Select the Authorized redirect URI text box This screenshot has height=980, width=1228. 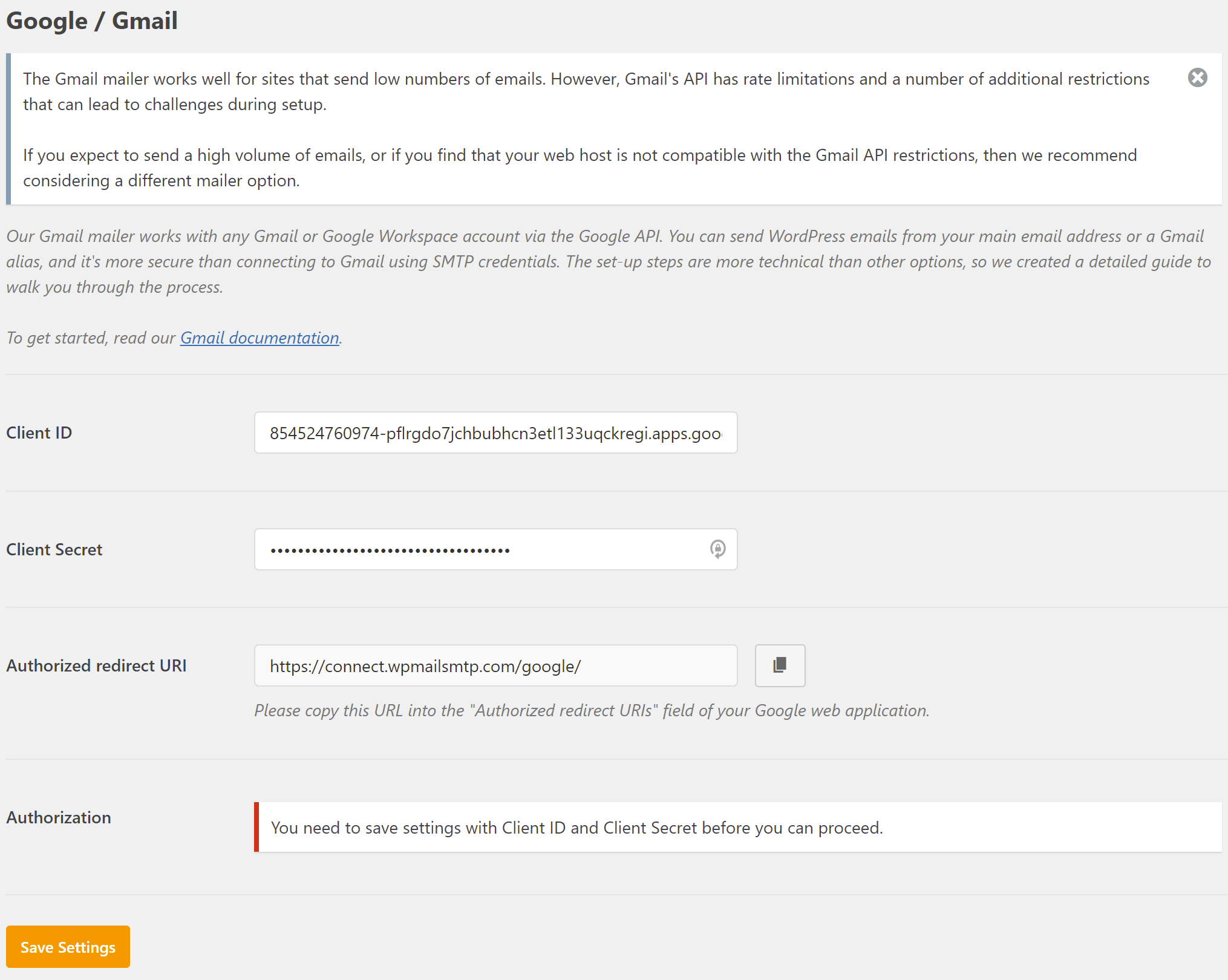click(x=495, y=665)
